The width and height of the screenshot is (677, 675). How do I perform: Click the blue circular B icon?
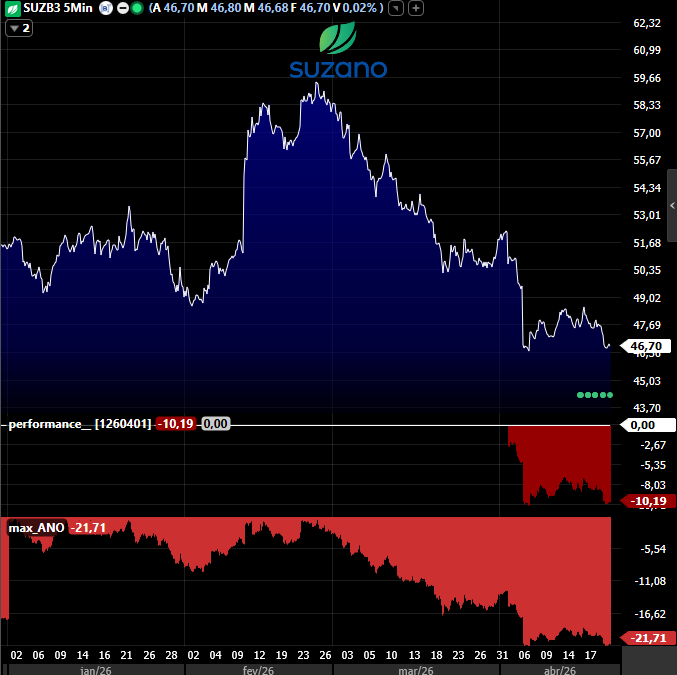pyautogui.click(x=105, y=8)
